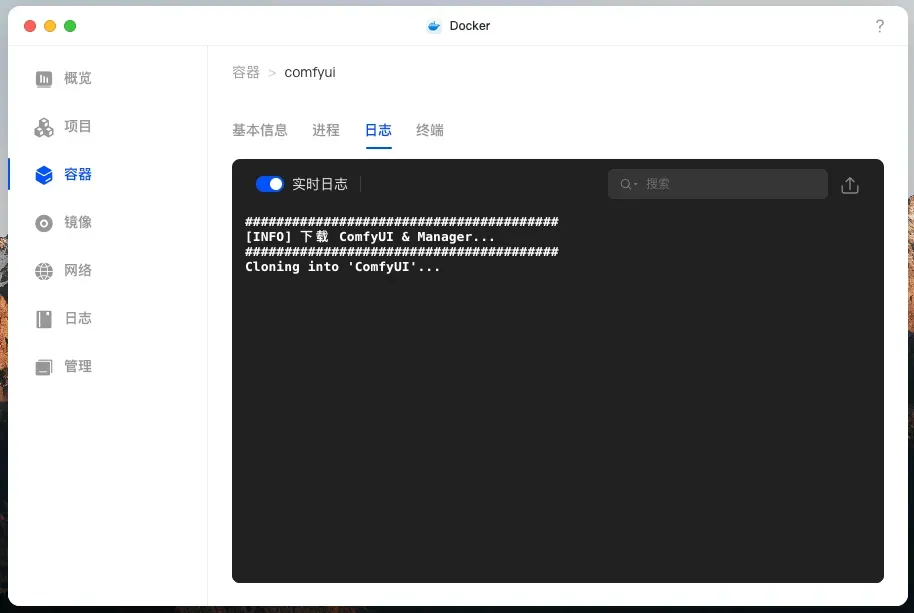The width and height of the screenshot is (914, 613).
Task: Click the export log upload icon
Action: pos(850,185)
